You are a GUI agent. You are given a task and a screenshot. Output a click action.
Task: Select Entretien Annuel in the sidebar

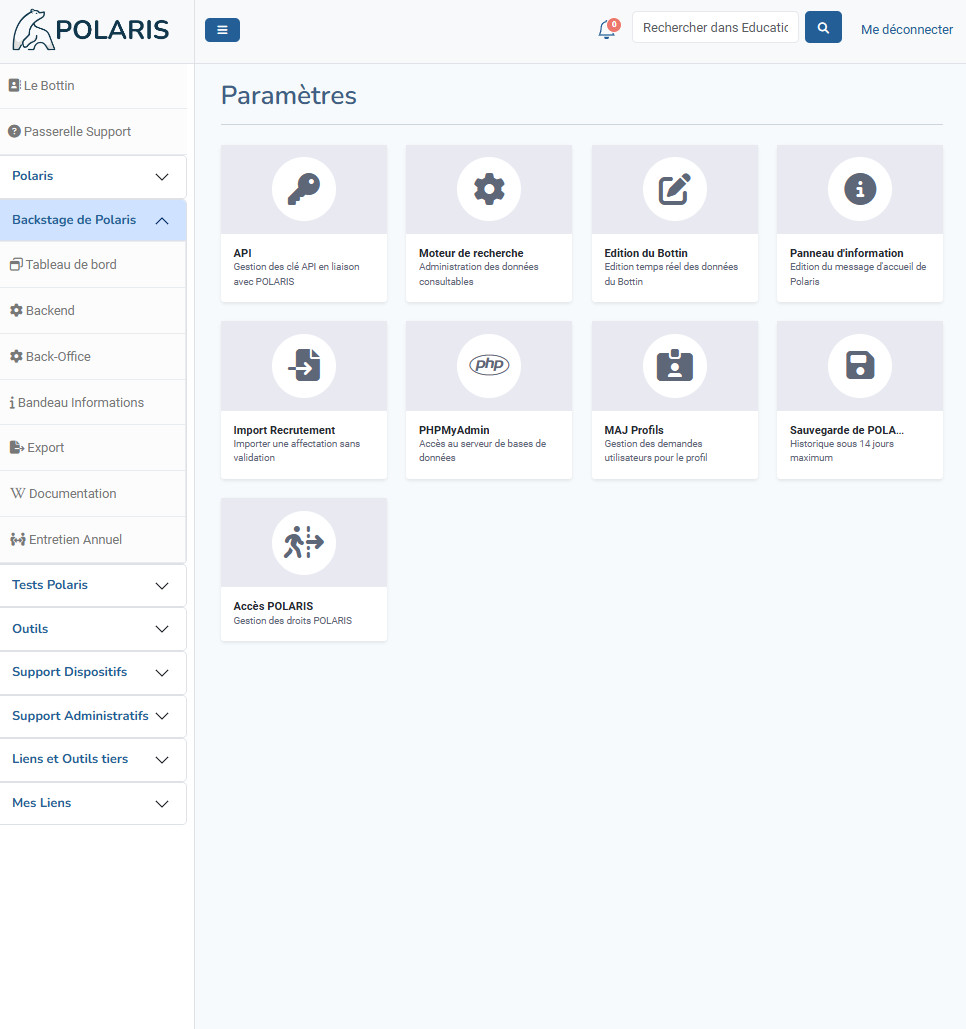click(75, 540)
